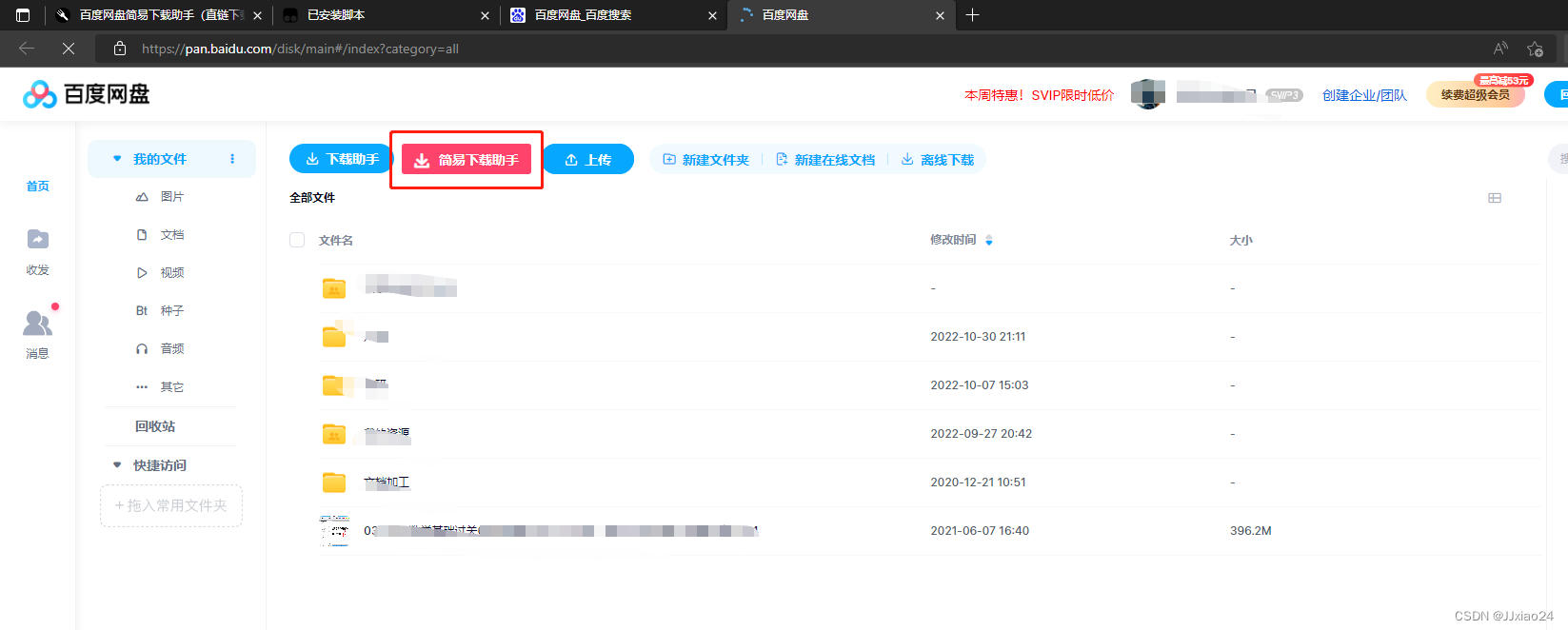Click the blue 下载助手 button

(341, 159)
